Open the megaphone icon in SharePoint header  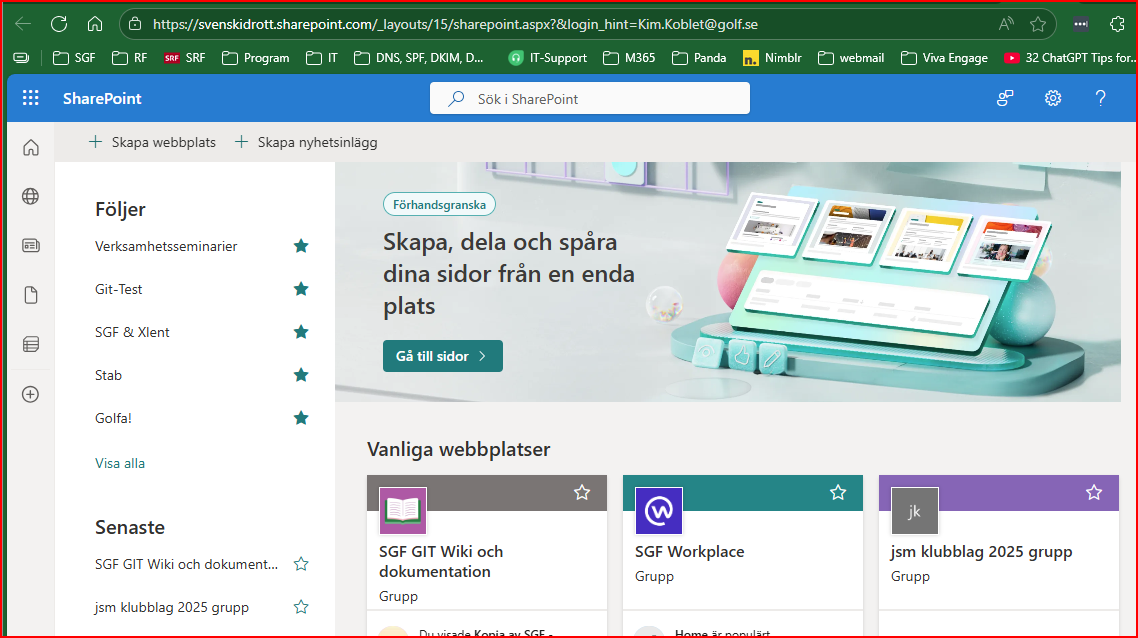(x=1005, y=98)
